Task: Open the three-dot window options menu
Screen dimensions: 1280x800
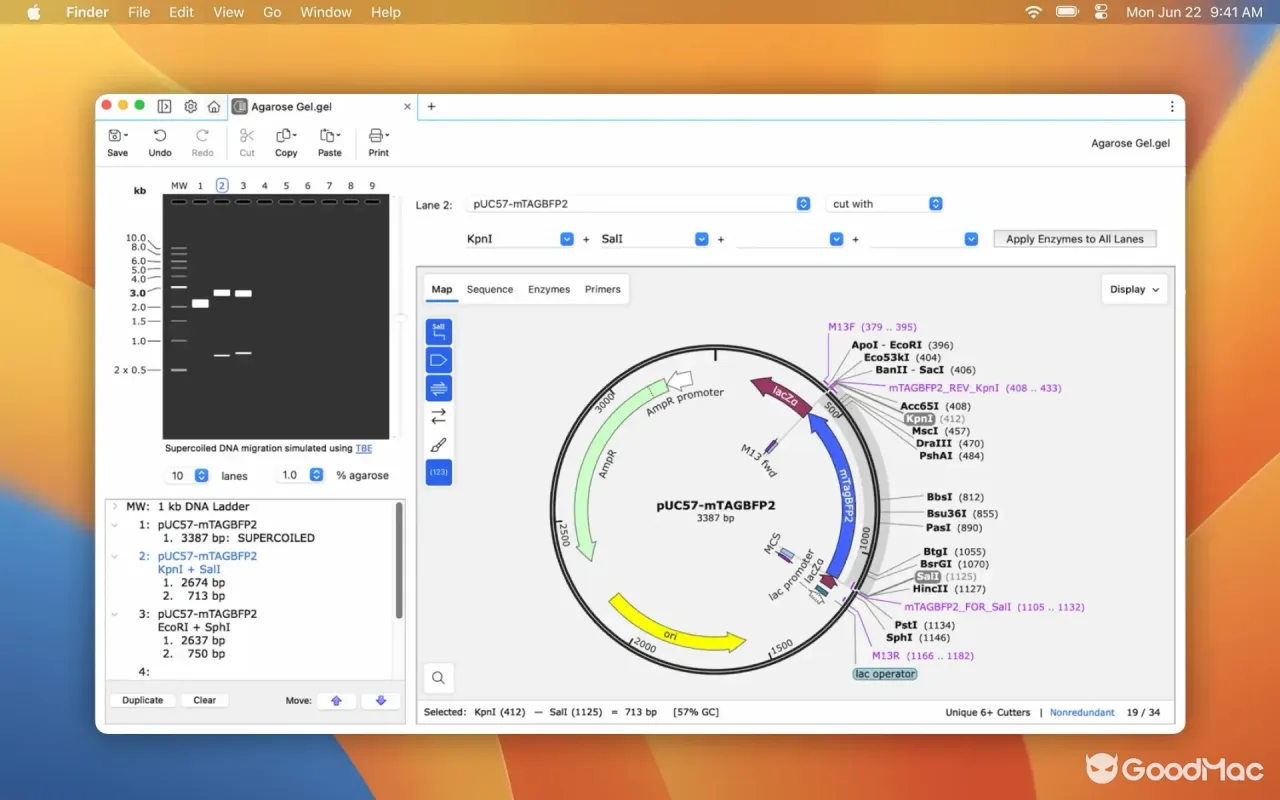Action: [1172, 107]
